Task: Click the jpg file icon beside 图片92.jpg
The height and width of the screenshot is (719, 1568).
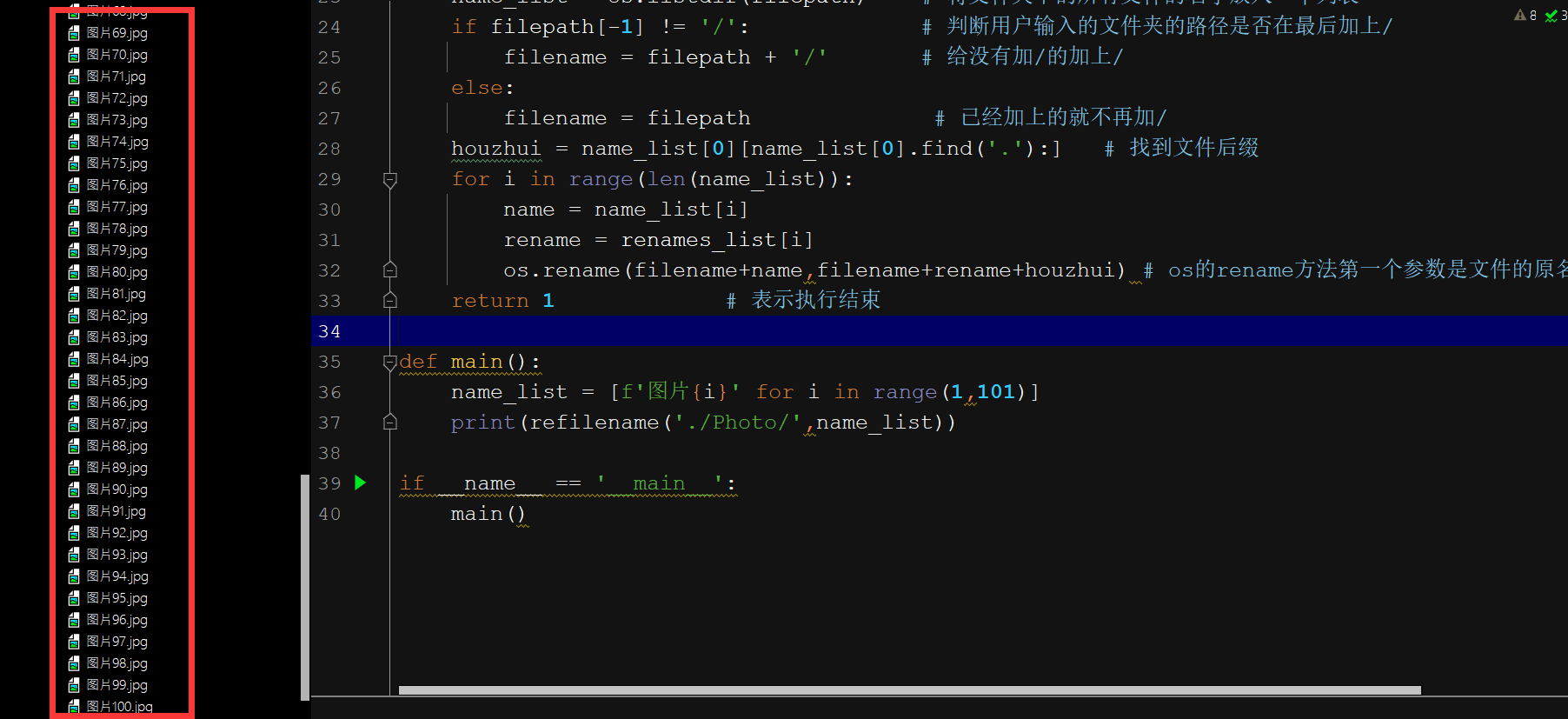Action: point(74,533)
